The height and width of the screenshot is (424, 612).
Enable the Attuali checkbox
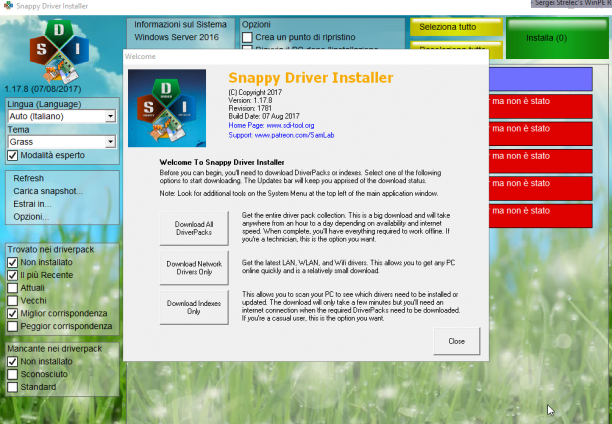pyautogui.click(x=12, y=288)
